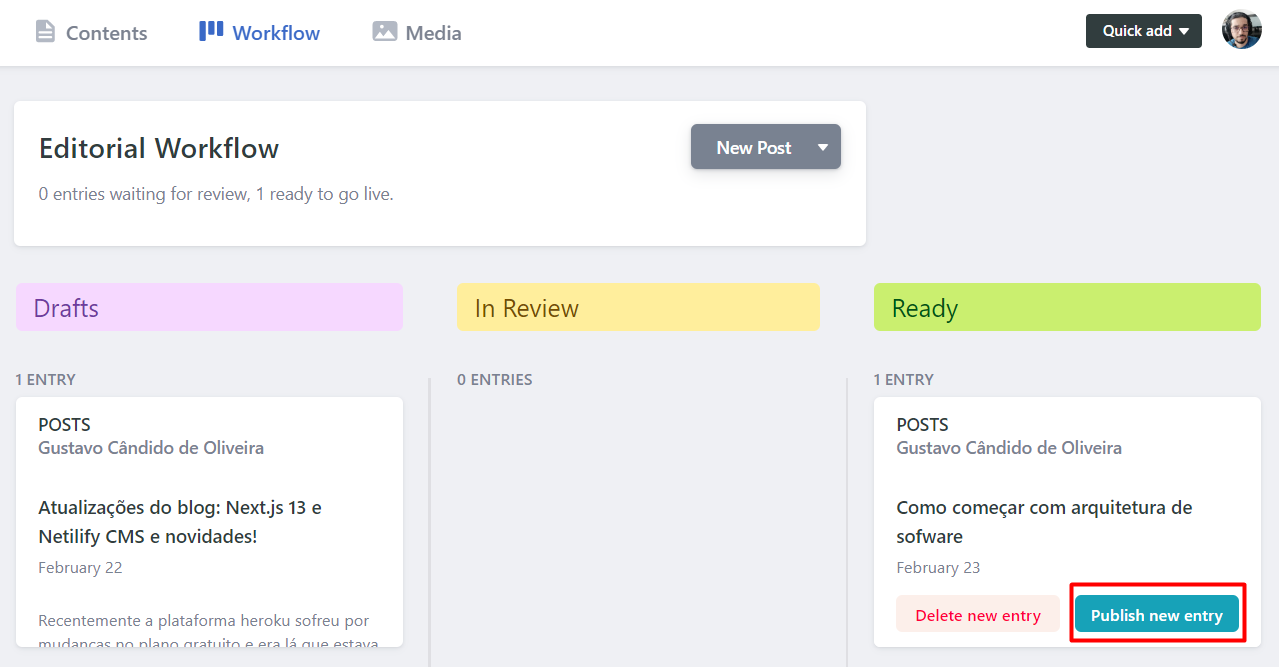Open the Quick add dropdown

1144,31
